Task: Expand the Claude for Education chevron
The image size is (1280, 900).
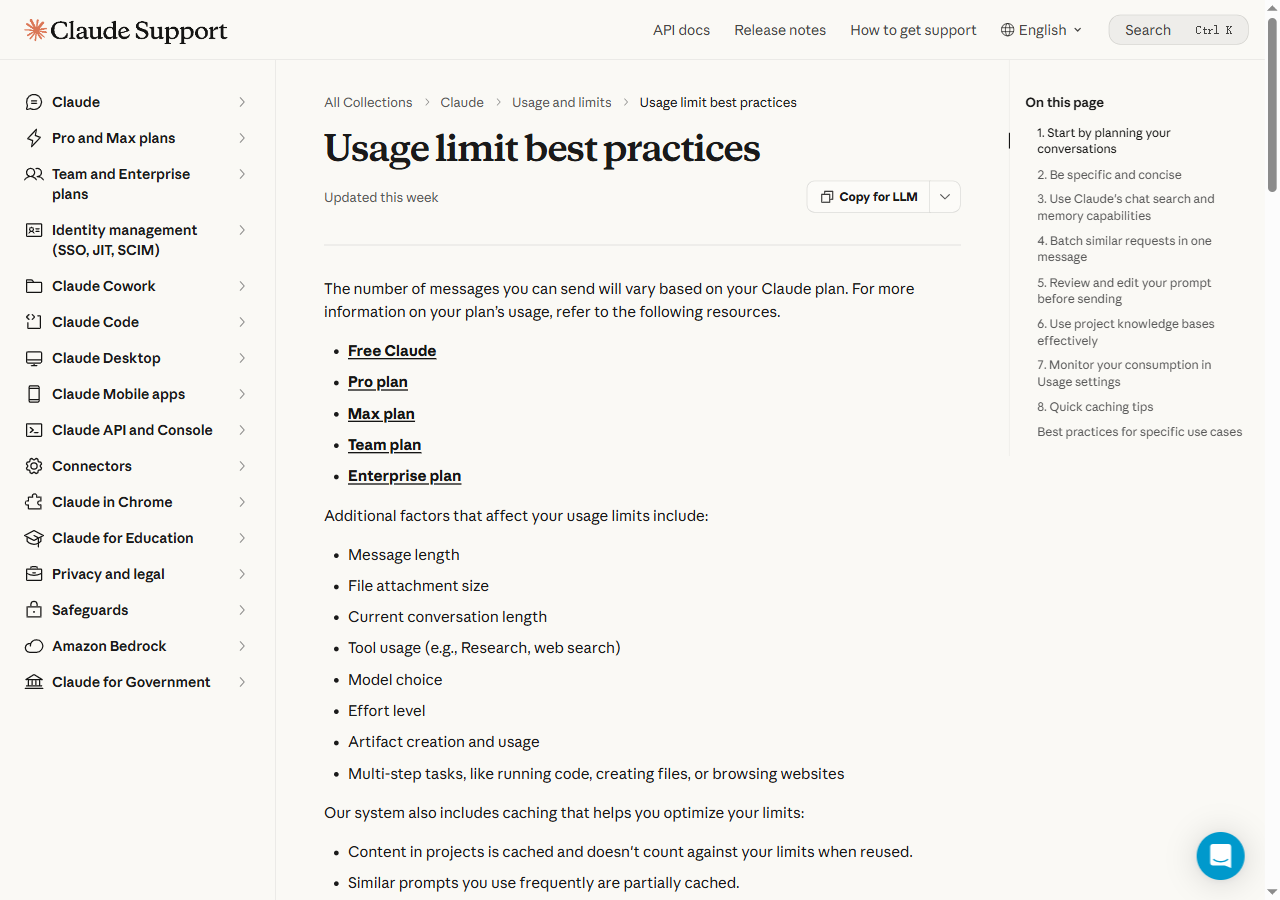Action: click(242, 538)
